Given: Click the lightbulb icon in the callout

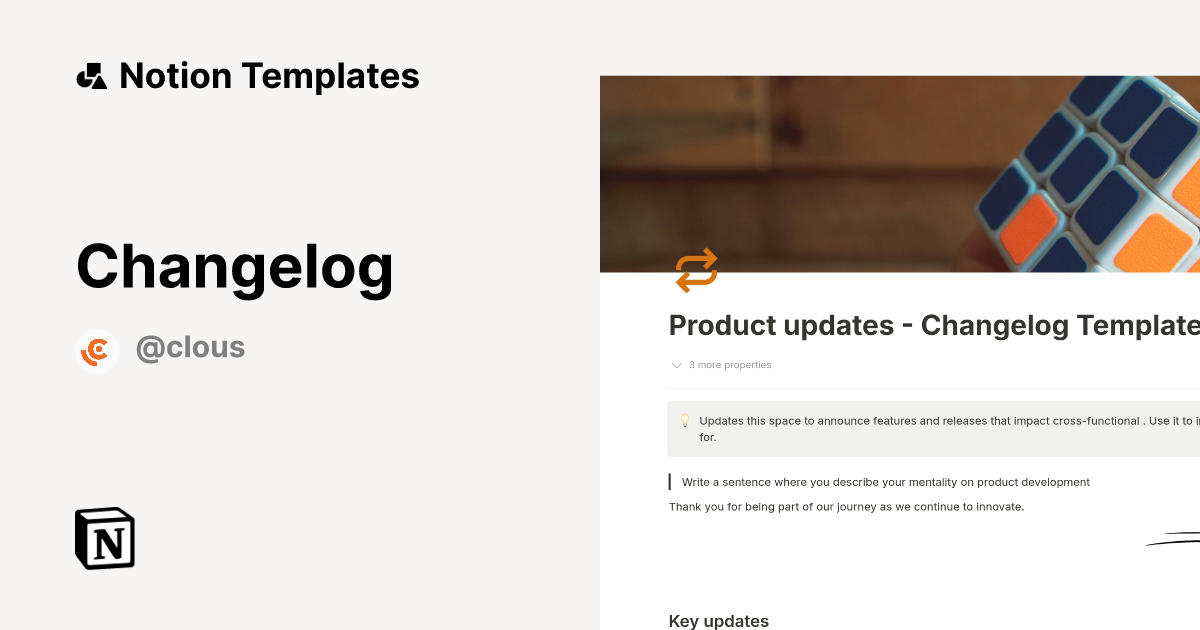Looking at the screenshot, I should coord(685,420).
